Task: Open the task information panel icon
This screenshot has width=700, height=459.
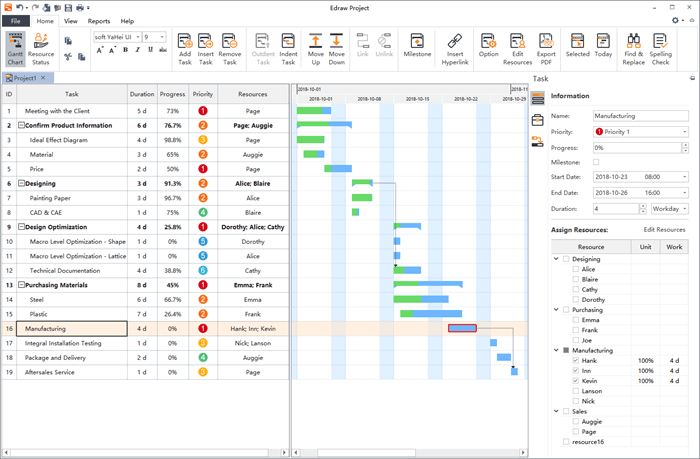Action: pyautogui.click(x=538, y=98)
